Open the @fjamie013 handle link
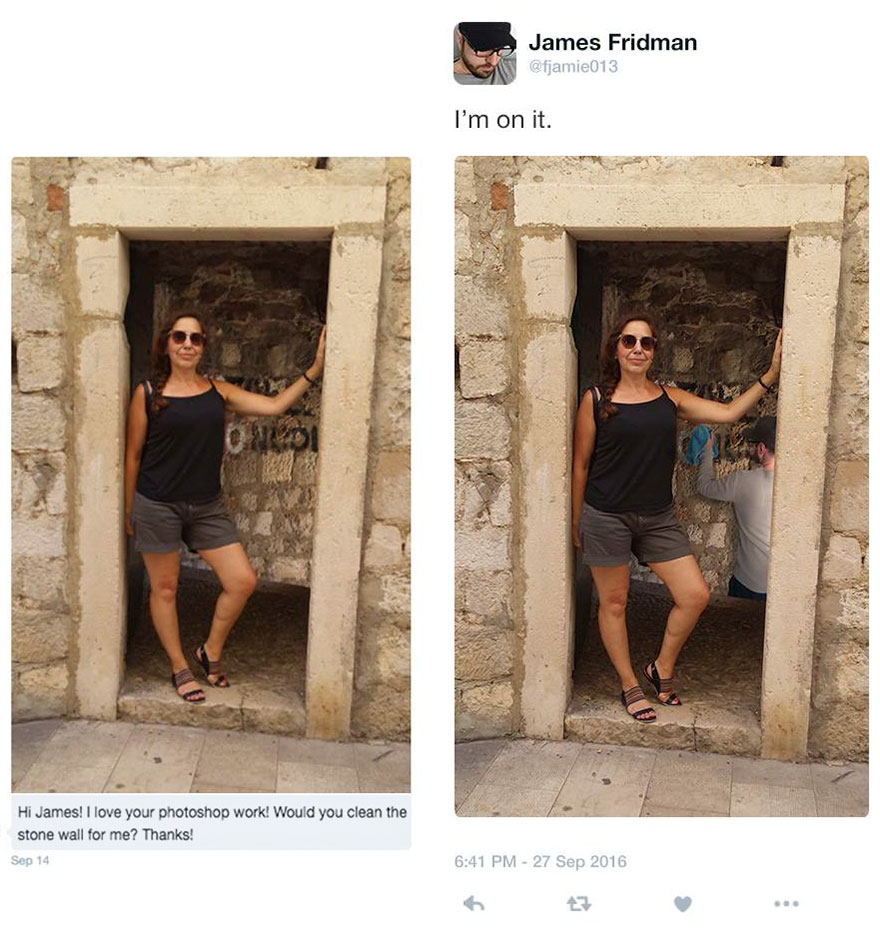Screen dimensions: 880x934 coord(573,66)
